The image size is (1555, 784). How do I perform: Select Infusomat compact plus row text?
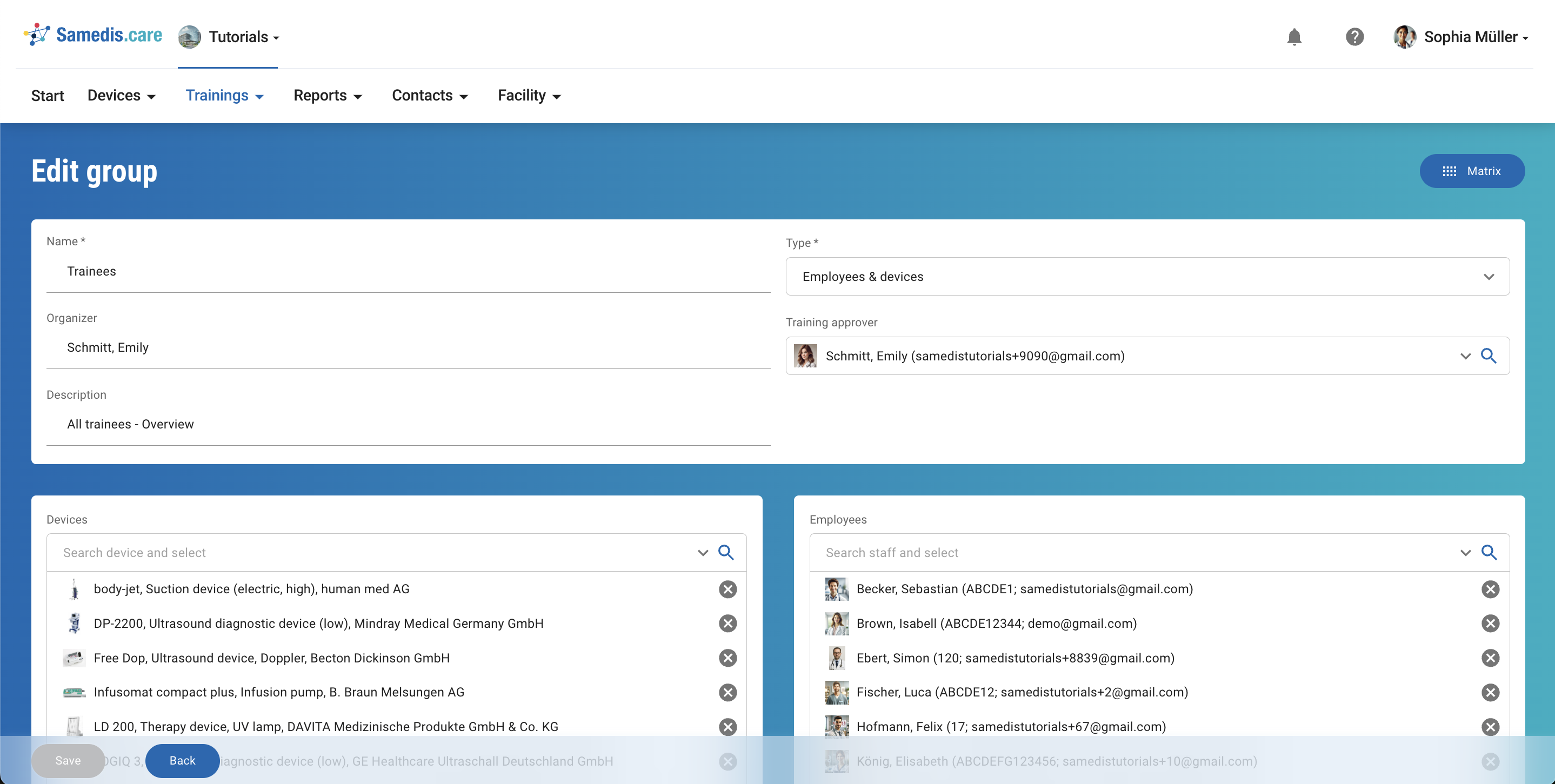[279, 692]
